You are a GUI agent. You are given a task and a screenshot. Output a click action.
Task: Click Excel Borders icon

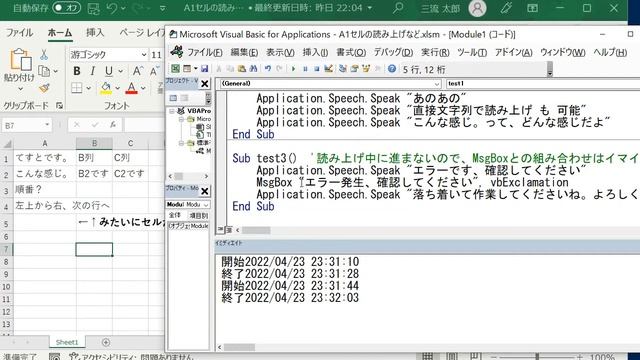pos(77,88)
